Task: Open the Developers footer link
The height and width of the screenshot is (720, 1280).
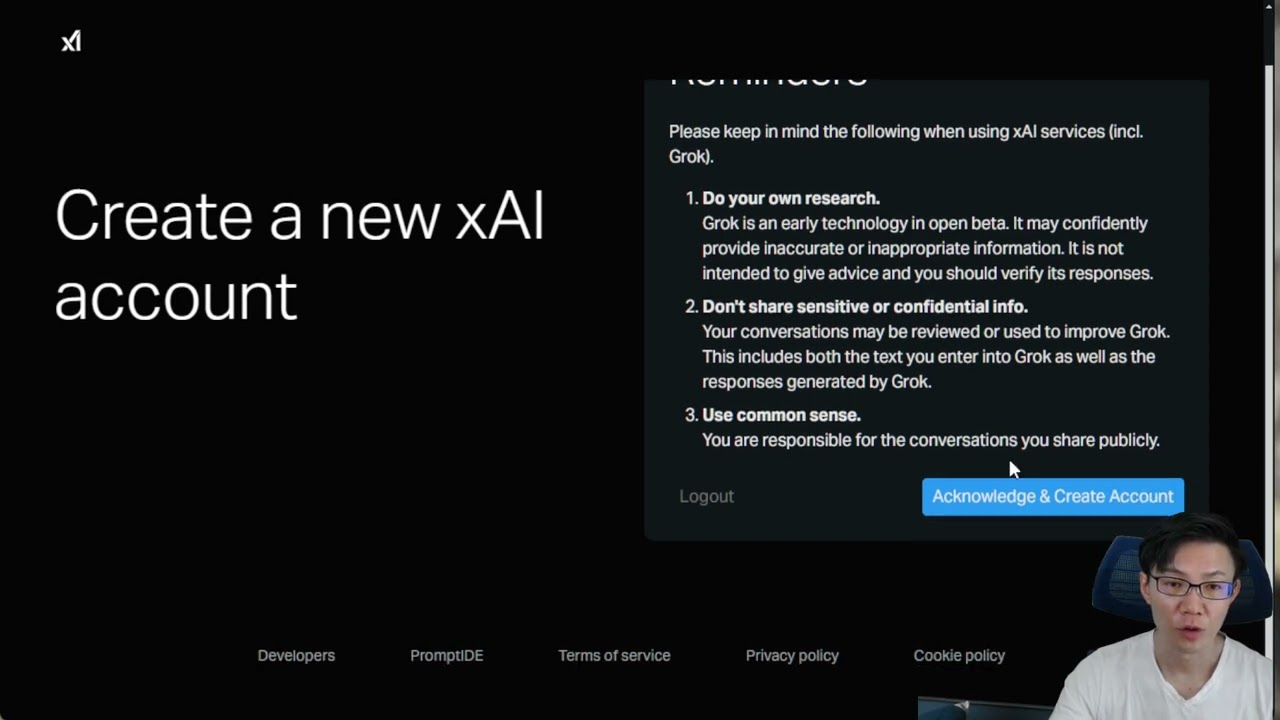Action: coord(296,655)
